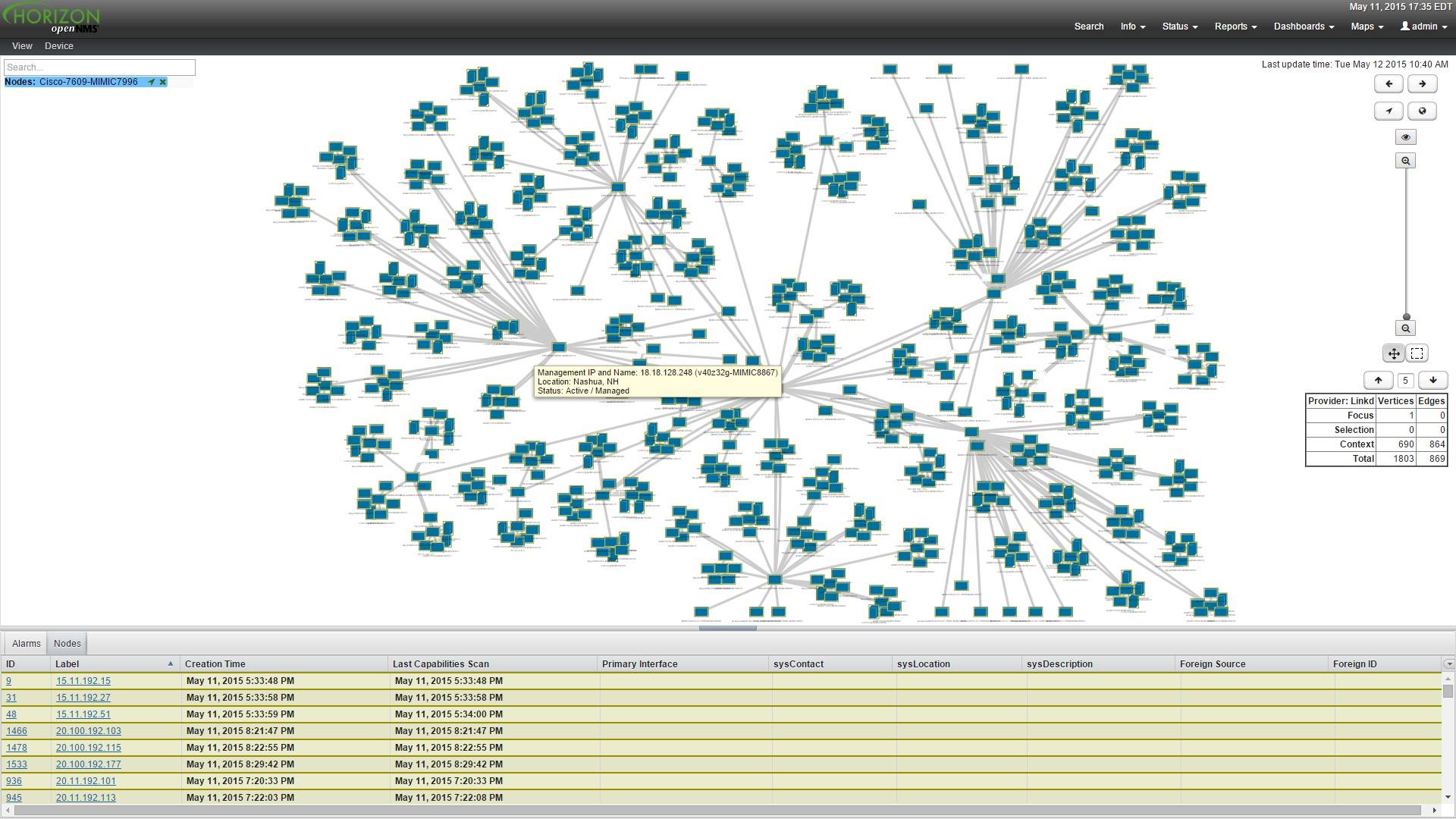Click the semantic zoom level field showing 5
The height and width of the screenshot is (819, 1456).
pos(1405,381)
